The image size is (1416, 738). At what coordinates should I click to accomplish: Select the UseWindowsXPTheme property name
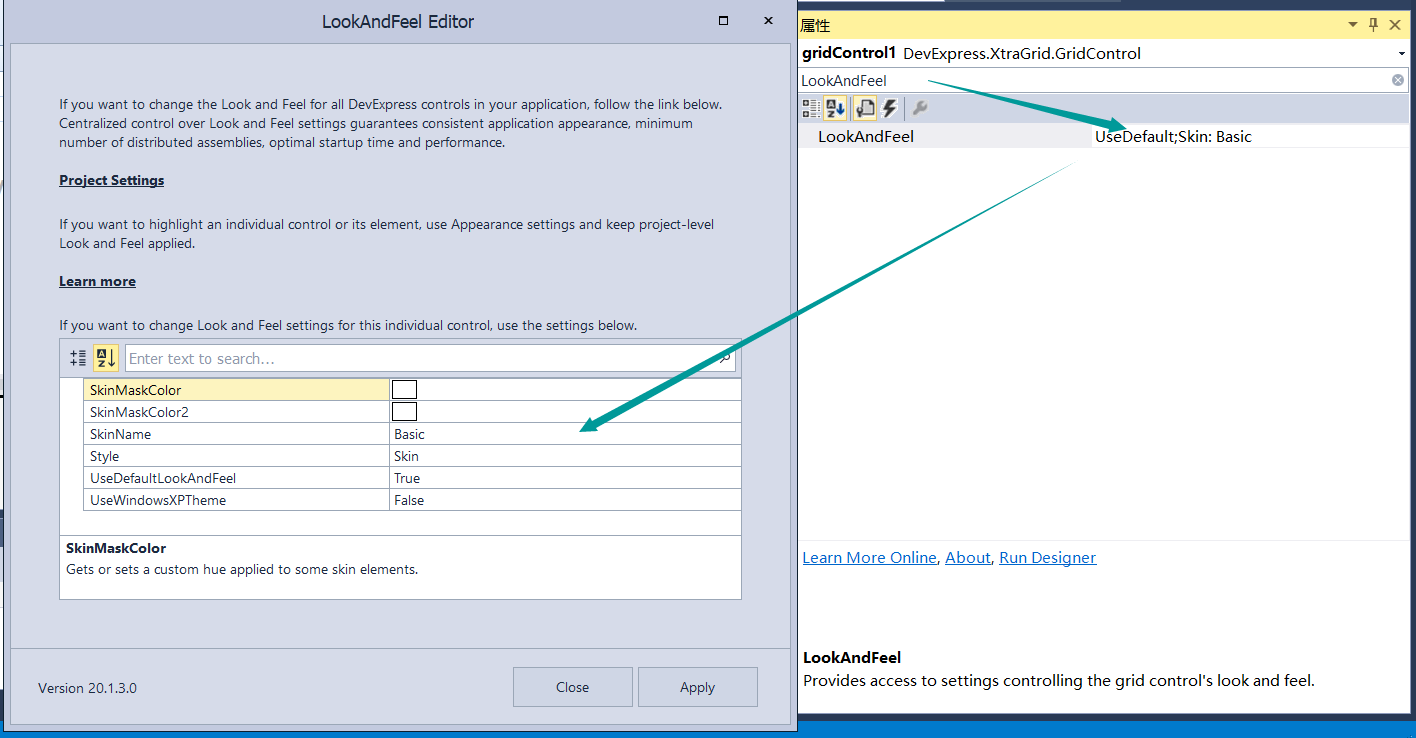click(x=158, y=500)
